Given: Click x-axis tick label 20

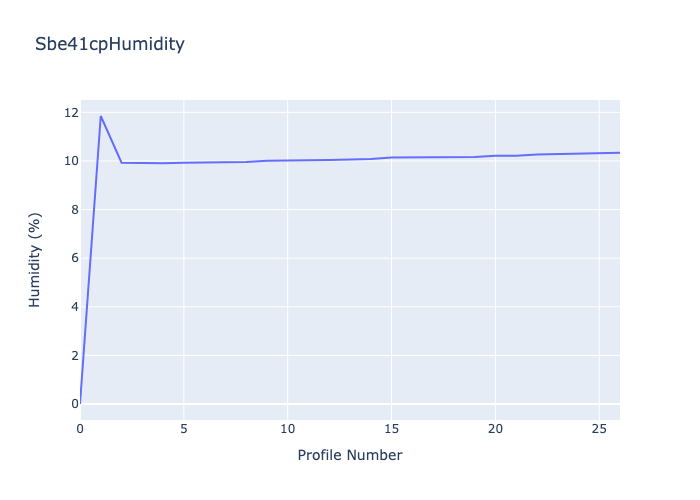Looking at the screenshot, I should point(495,429).
